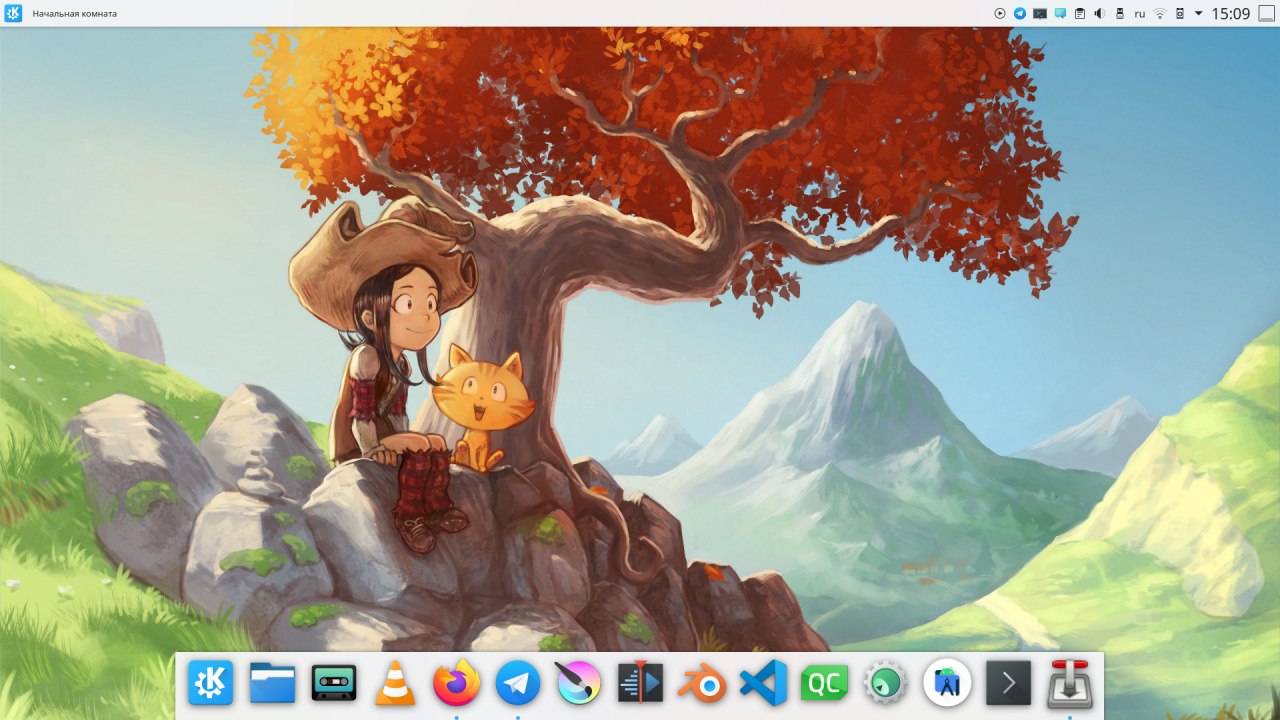Open the gear-shaped system monitor app
1280x720 pixels.
pos(886,684)
